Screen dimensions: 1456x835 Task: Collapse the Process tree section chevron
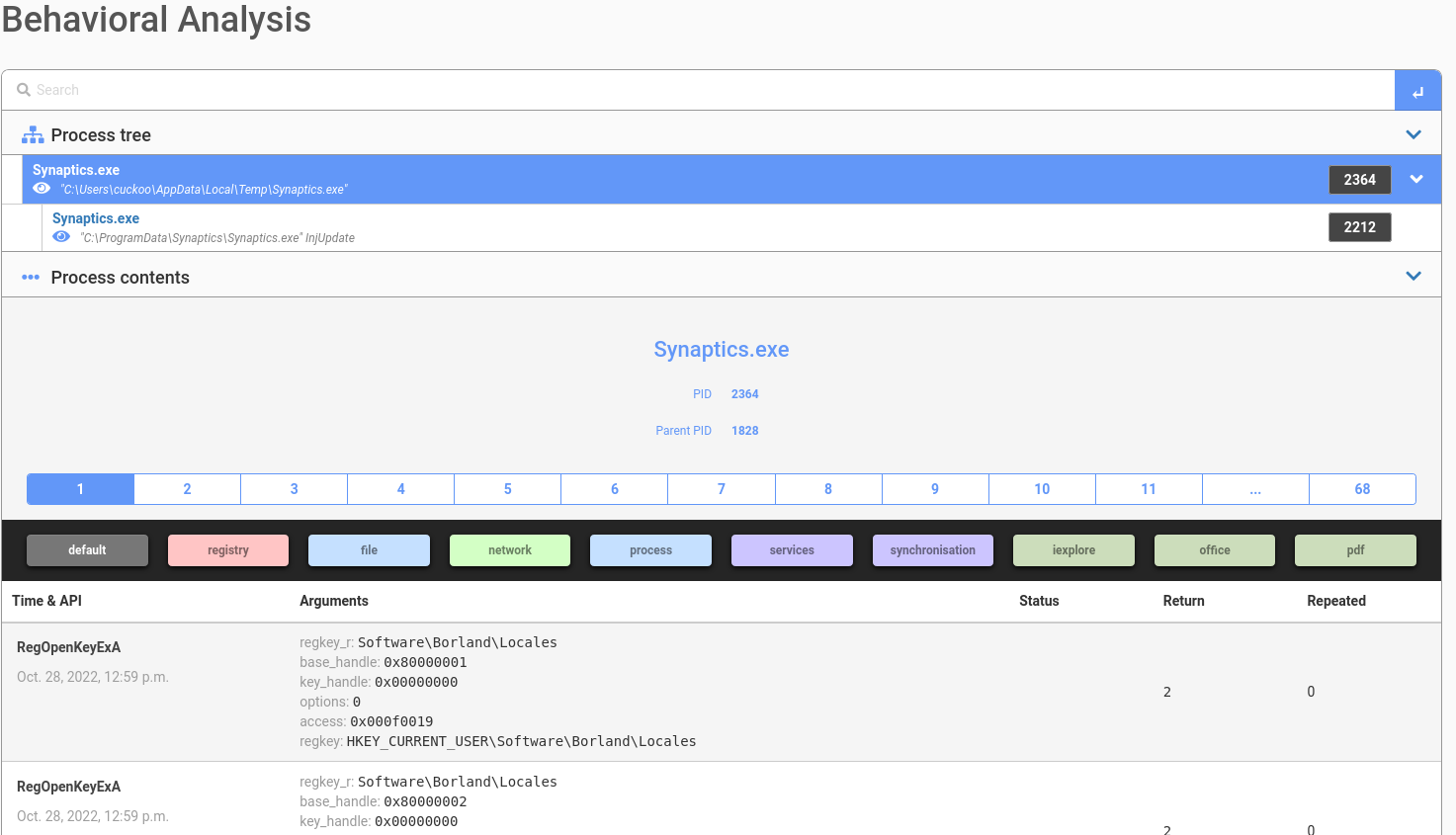point(1413,134)
